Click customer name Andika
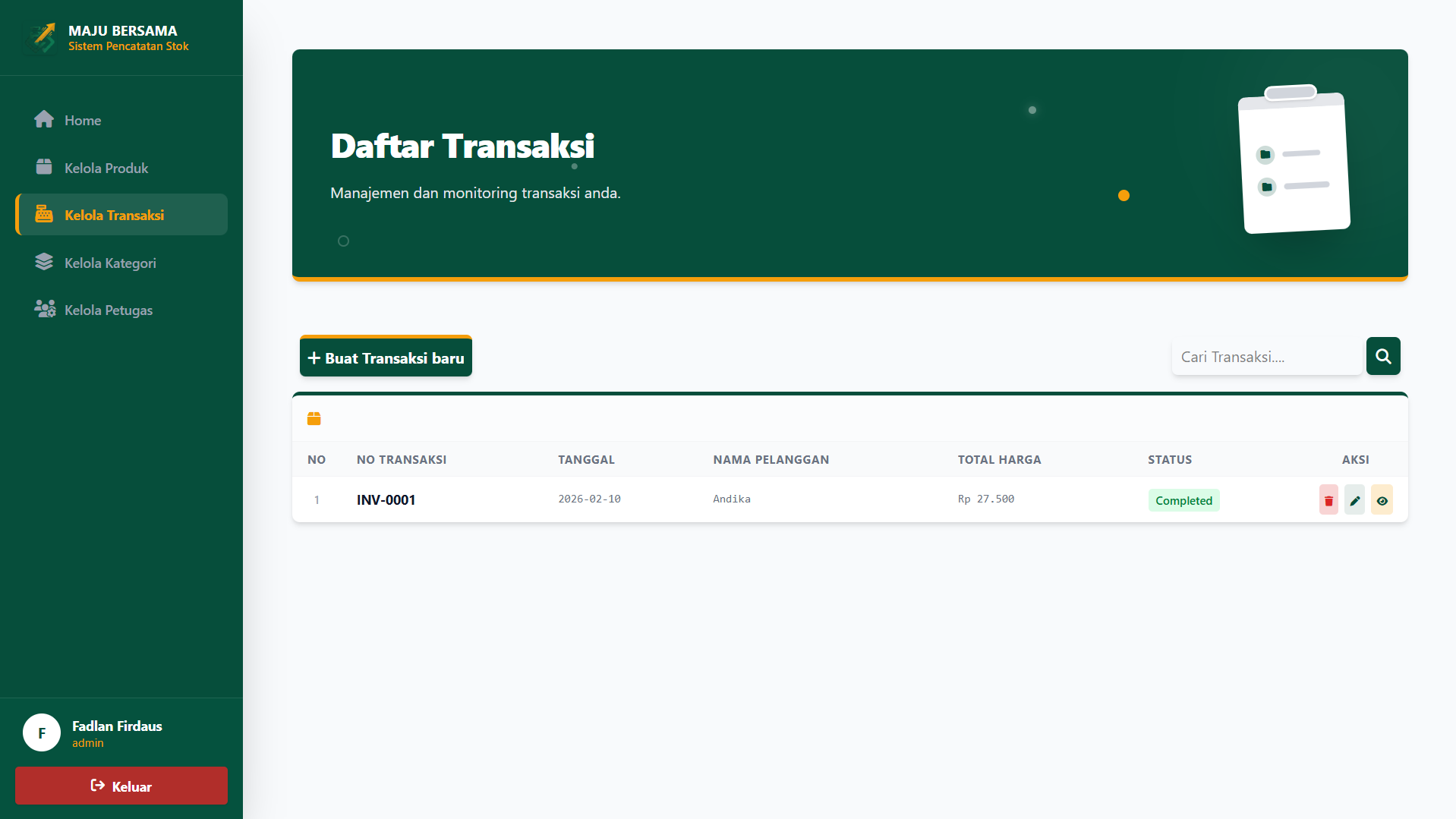1456x819 pixels. click(x=732, y=499)
